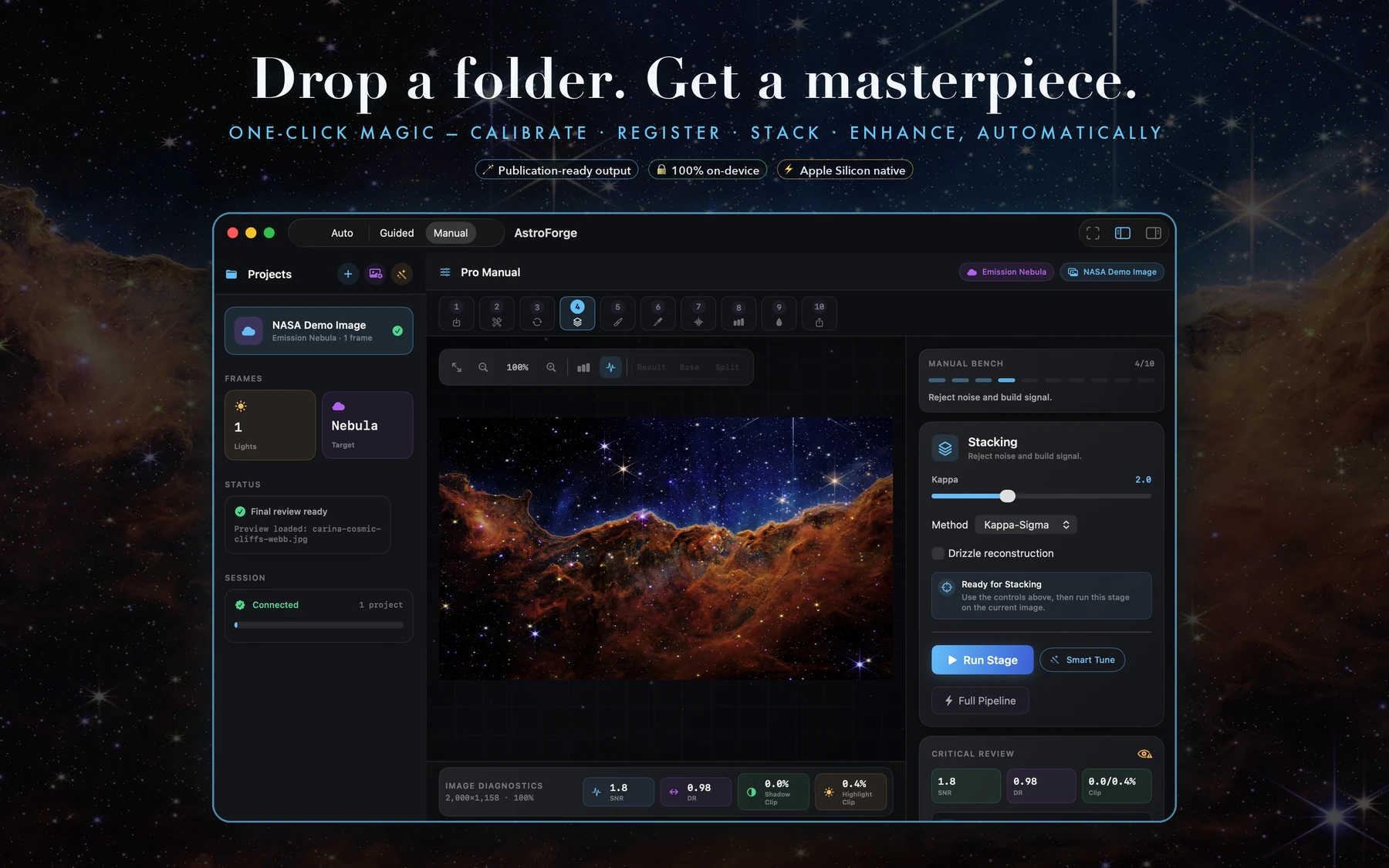Click the 'Publication-ready output' badge
Image resolution: width=1389 pixels, height=868 pixels.
[556, 170]
